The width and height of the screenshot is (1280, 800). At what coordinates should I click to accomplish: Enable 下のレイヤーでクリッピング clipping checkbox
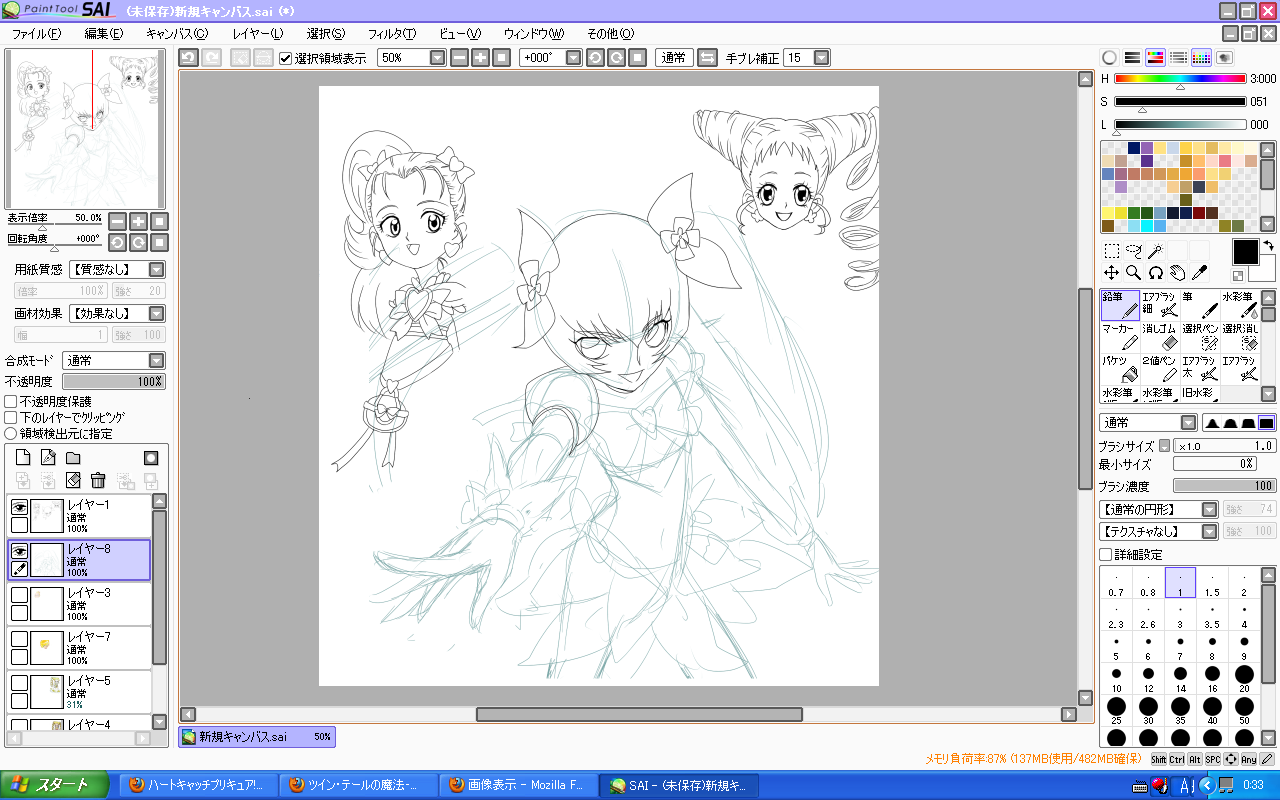click(x=11, y=417)
